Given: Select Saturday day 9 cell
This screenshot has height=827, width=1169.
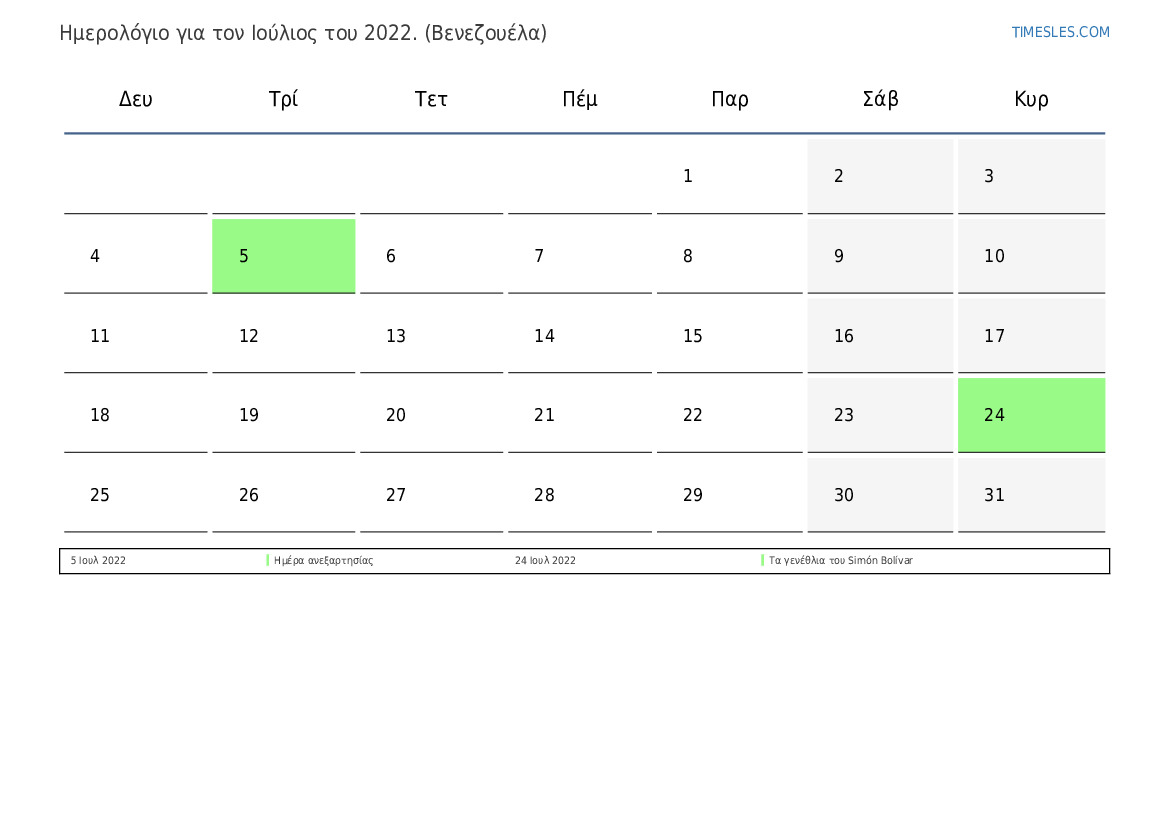Looking at the screenshot, I should point(880,256).
